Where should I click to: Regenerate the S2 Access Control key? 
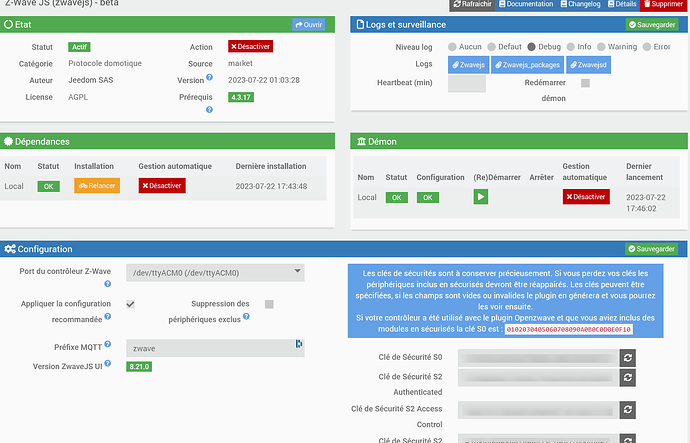[628, 410]
